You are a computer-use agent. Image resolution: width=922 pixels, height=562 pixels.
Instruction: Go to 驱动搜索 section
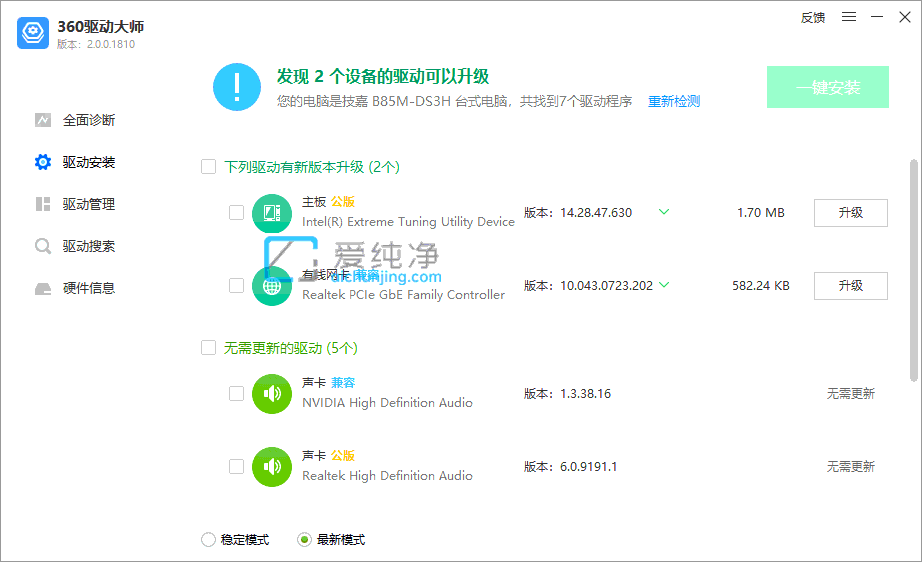(x=89, y=246)
